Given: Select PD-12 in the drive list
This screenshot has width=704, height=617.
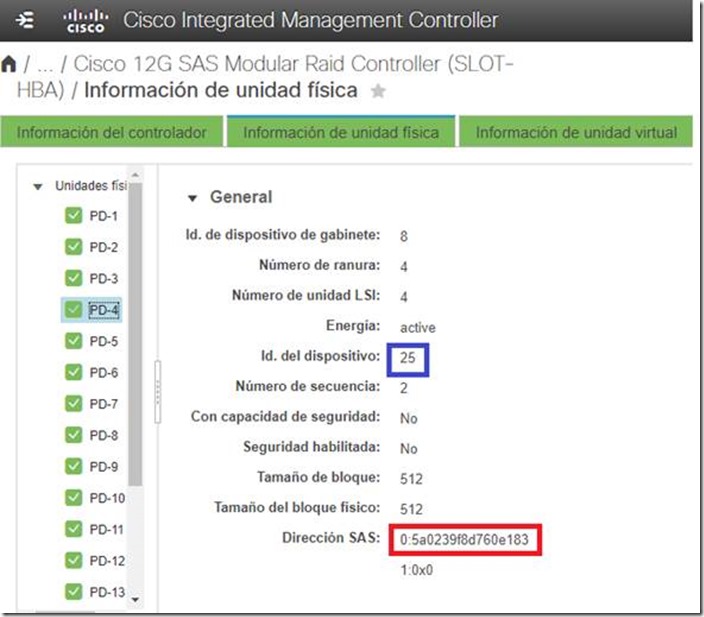Looking at the screenshot, I should [x=107, y=561].
